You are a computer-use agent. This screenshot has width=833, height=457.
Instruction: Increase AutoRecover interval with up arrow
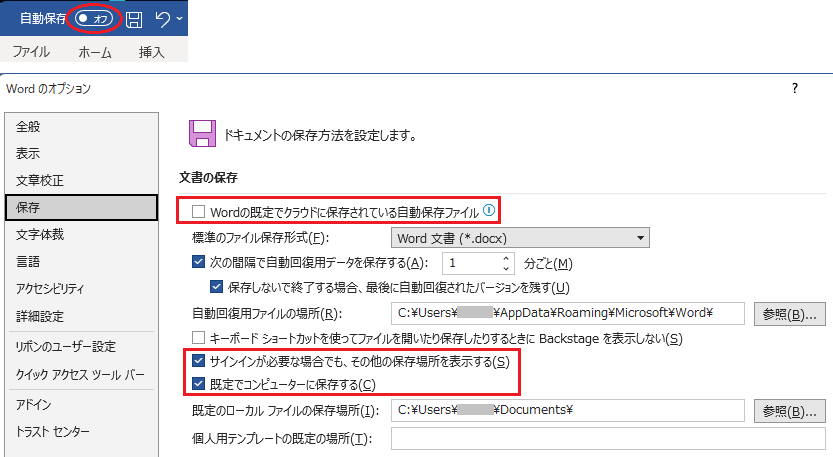[506, 258]
